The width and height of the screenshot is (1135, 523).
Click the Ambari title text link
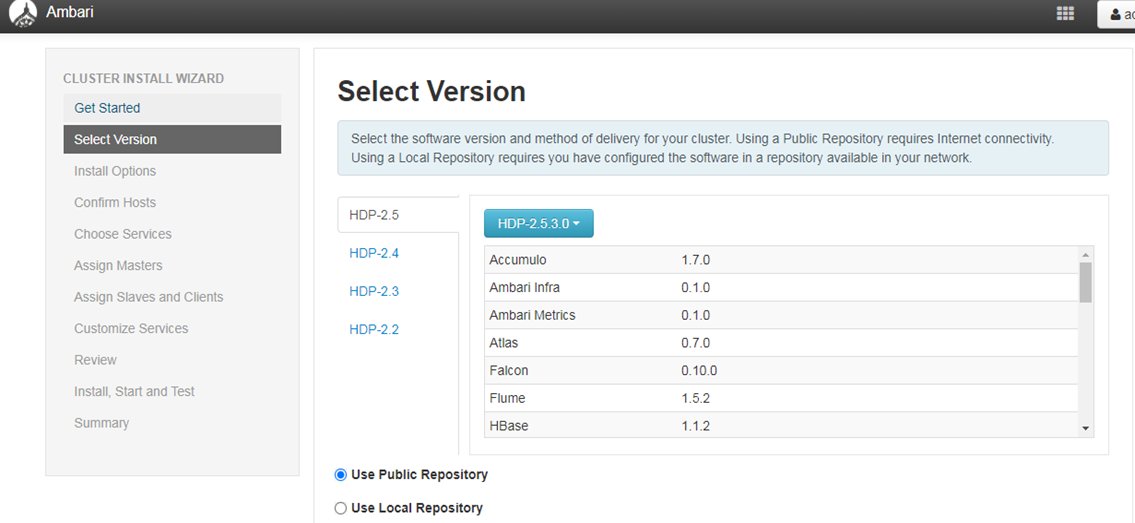pyautogui.click(x=69, y=12)
